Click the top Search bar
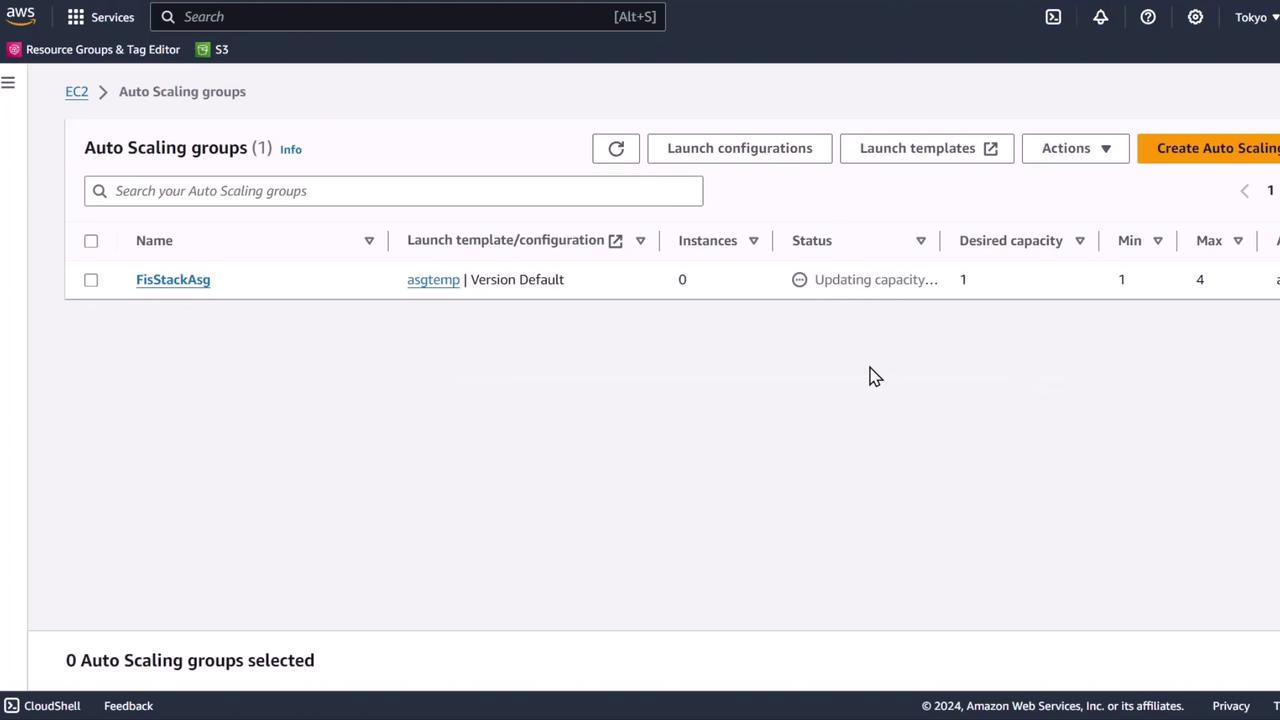The height and width of the screenshot is (720, 1280). point(408,17)
